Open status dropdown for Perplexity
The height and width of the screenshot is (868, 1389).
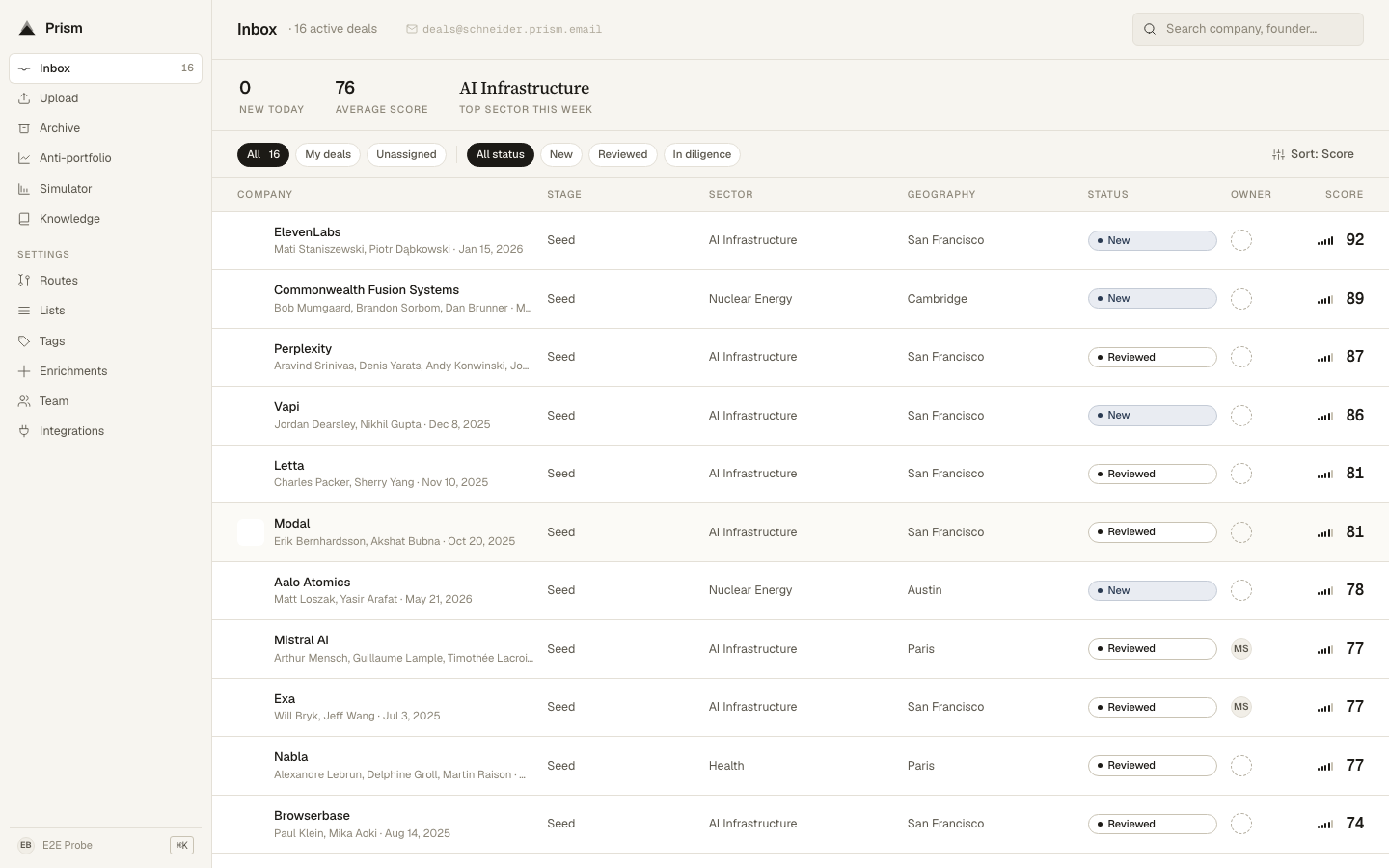click(1152, 357)
